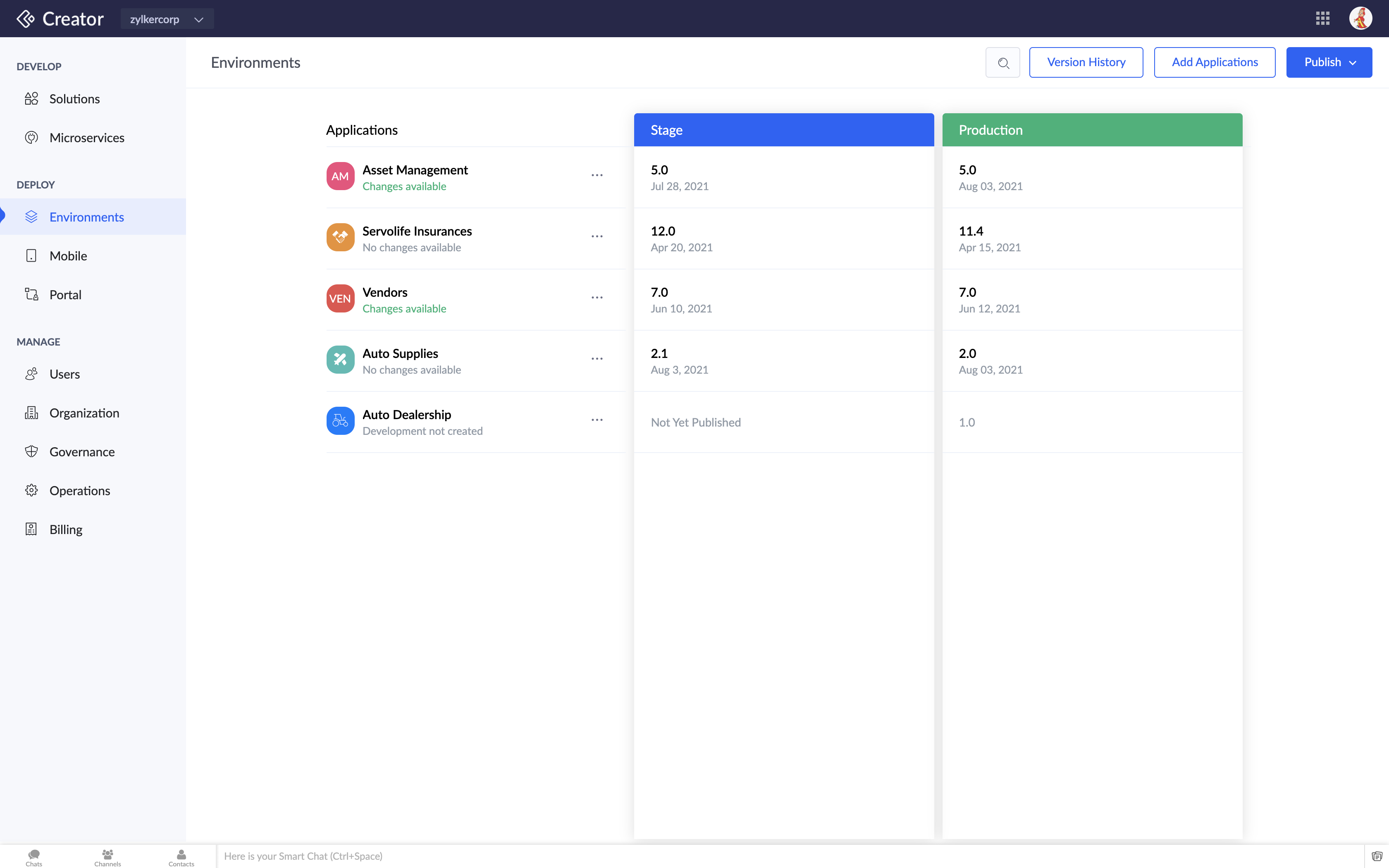Click Add Applications button

(1215, 61)
